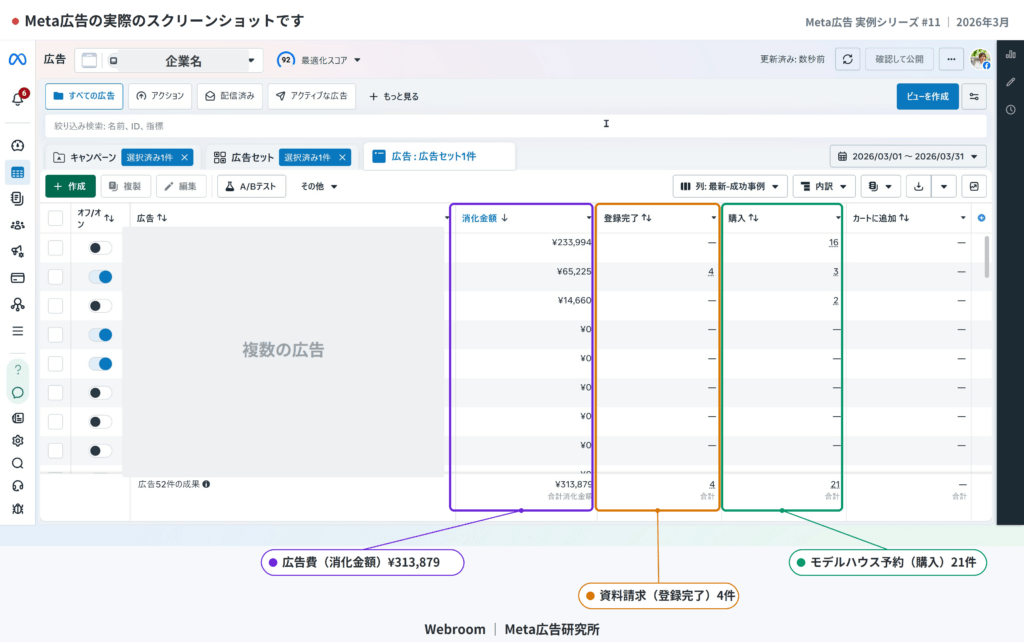The height and width of the screenshot is (642, 1024).
Task: Open the 内訳 breakdown dropdown
Action: coord(824,187)
